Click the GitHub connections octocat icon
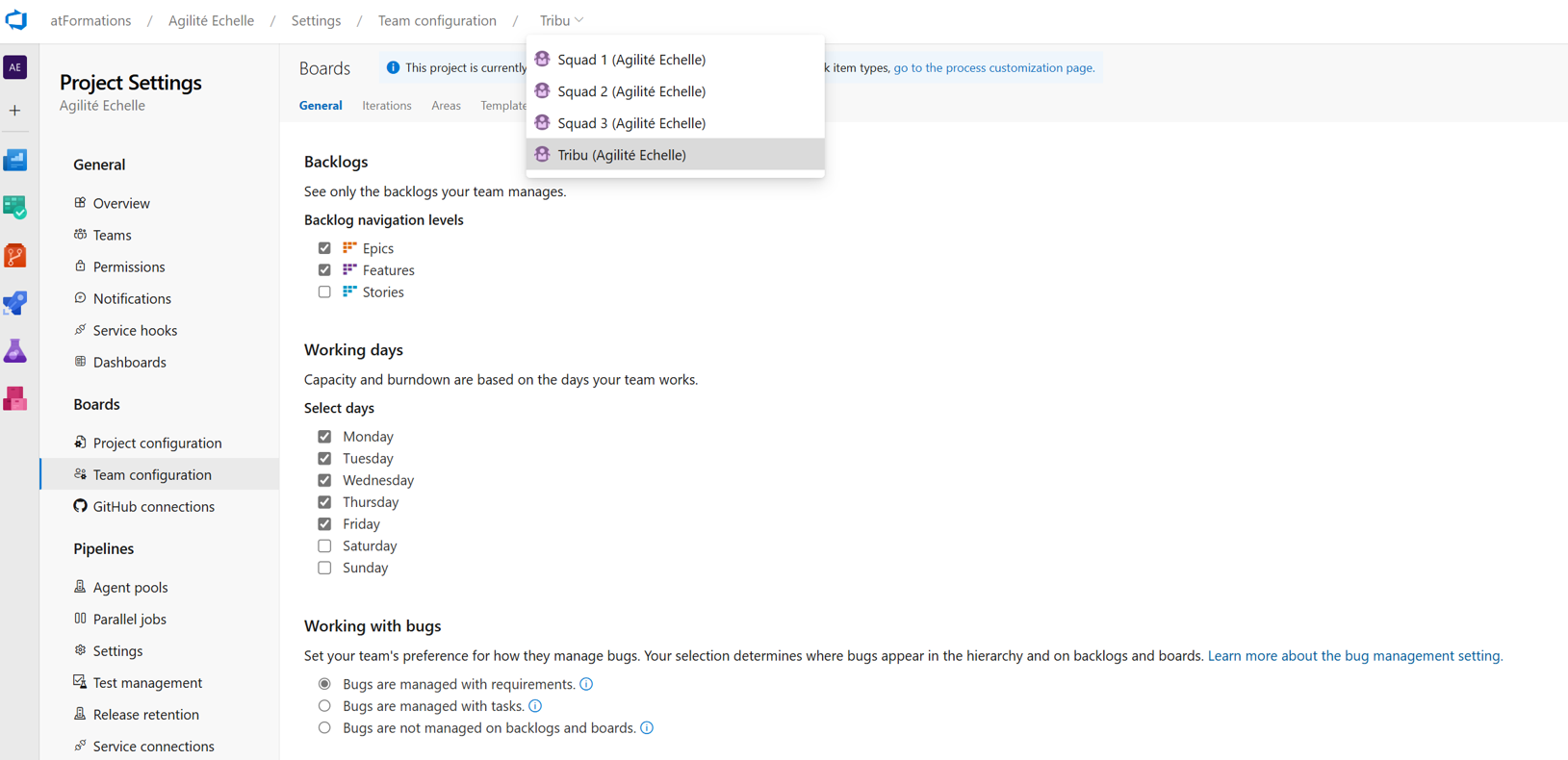 pos(80,506)
